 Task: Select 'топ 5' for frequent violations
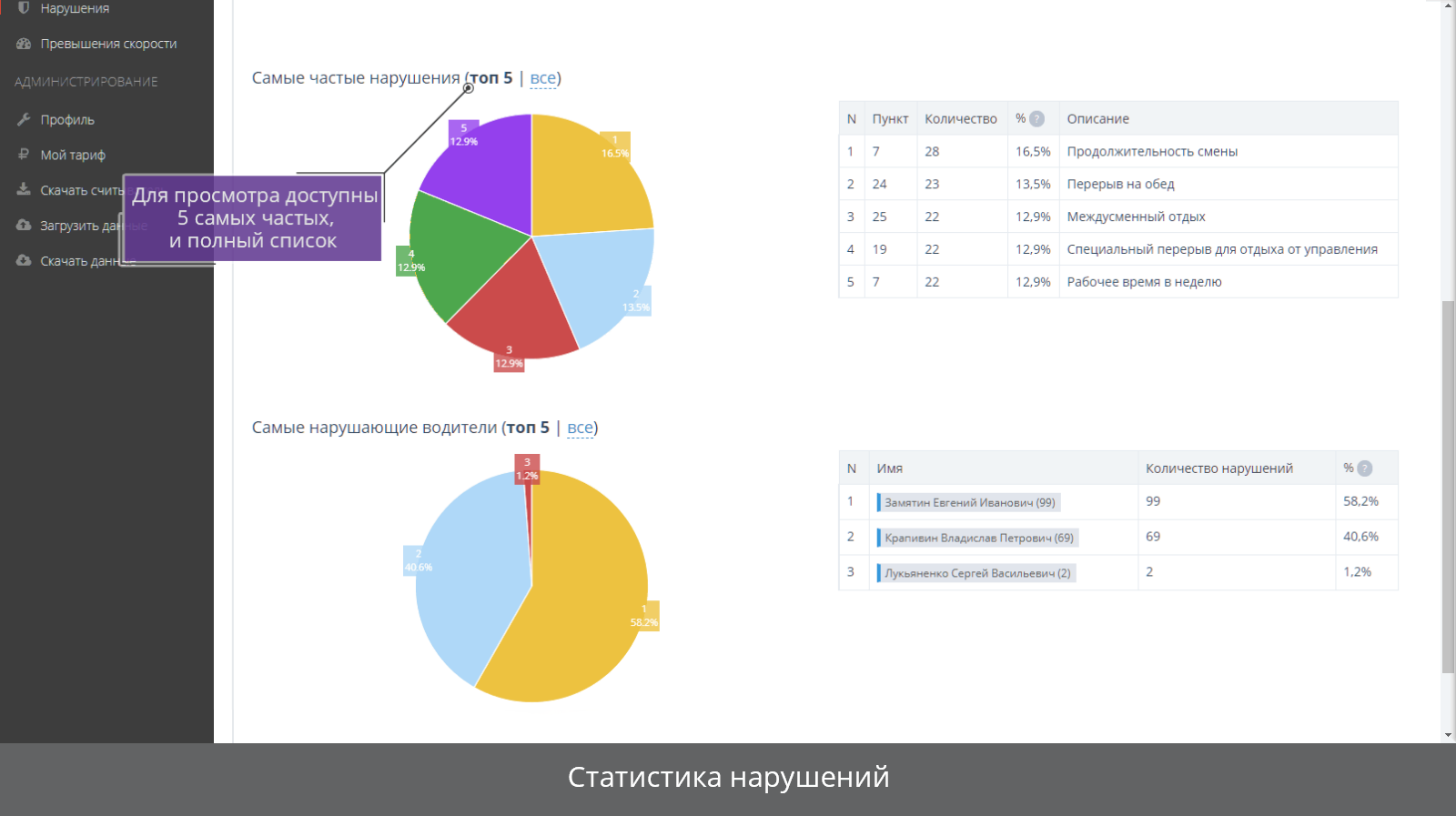[491, 78]
